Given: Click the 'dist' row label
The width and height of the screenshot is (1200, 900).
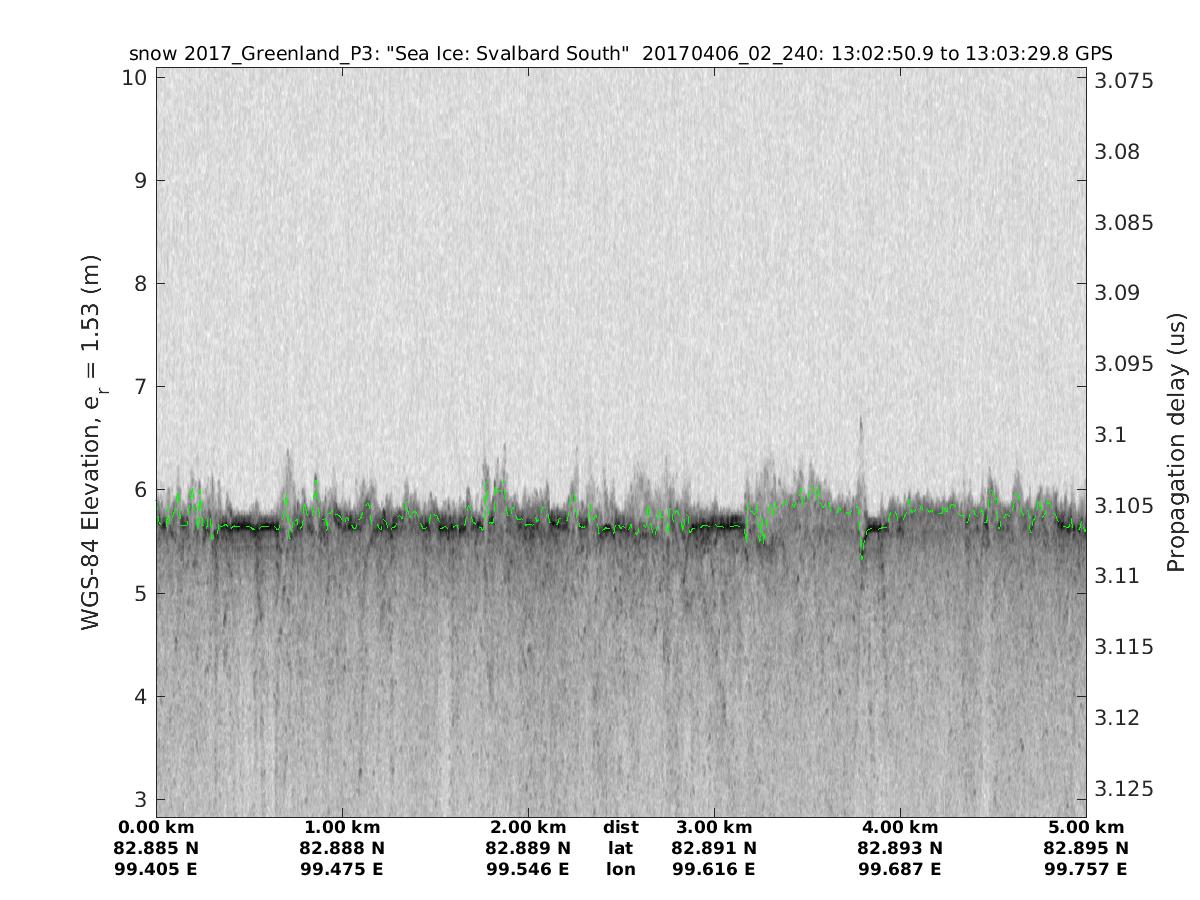Looking at the screenshot, I should 621,827.
